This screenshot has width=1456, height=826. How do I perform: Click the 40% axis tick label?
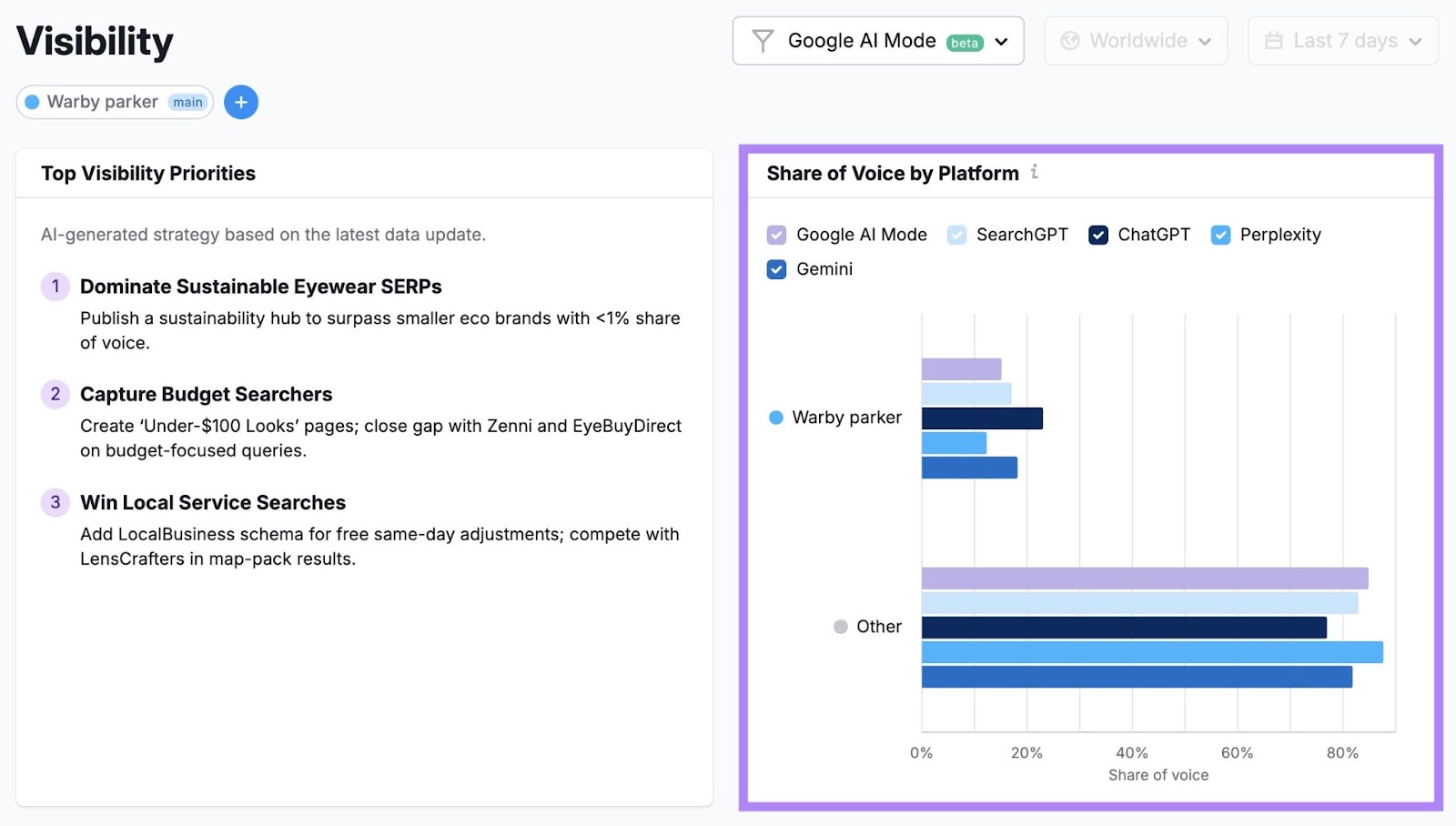[x=1132, y=753]
